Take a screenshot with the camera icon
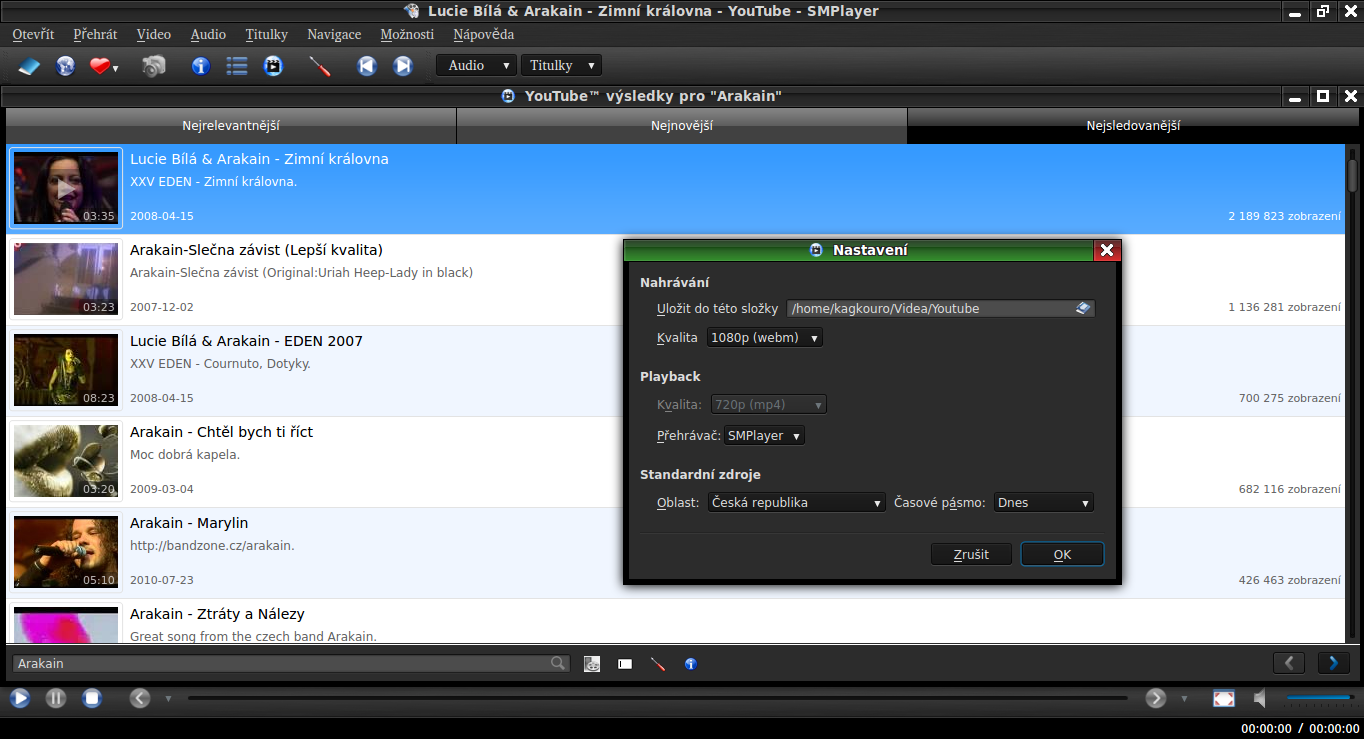This screenshot has width=1364, height=739. click(153, 66)
